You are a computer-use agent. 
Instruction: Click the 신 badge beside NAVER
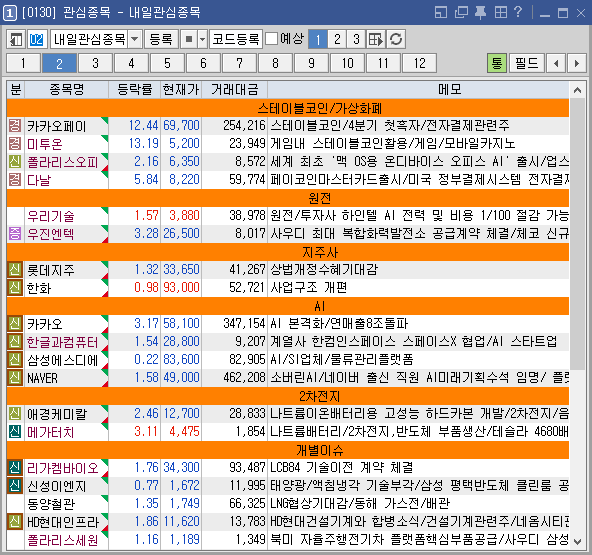point(15,378)
